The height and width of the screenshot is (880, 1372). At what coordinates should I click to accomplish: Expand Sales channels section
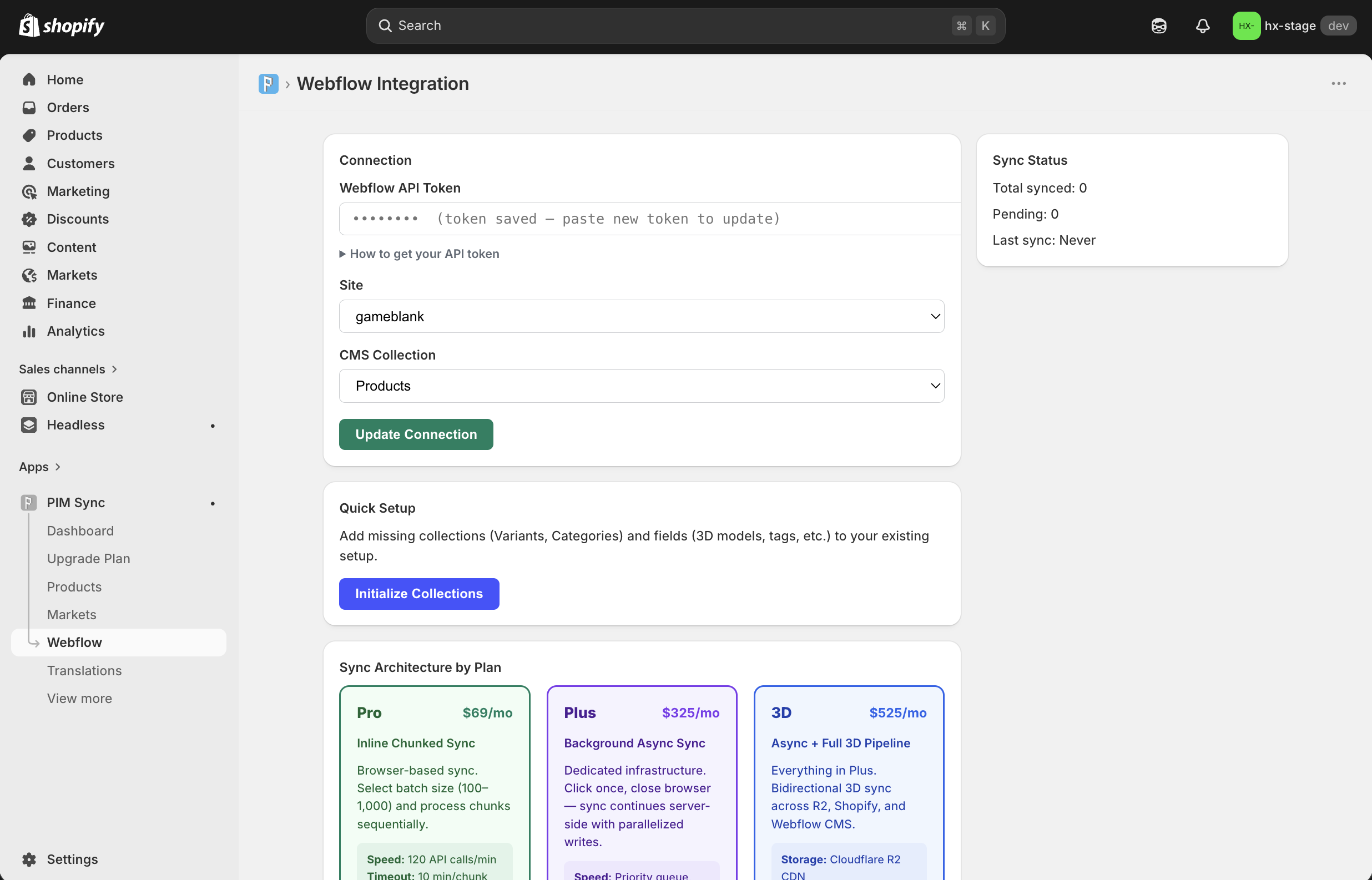coord(68,369)
